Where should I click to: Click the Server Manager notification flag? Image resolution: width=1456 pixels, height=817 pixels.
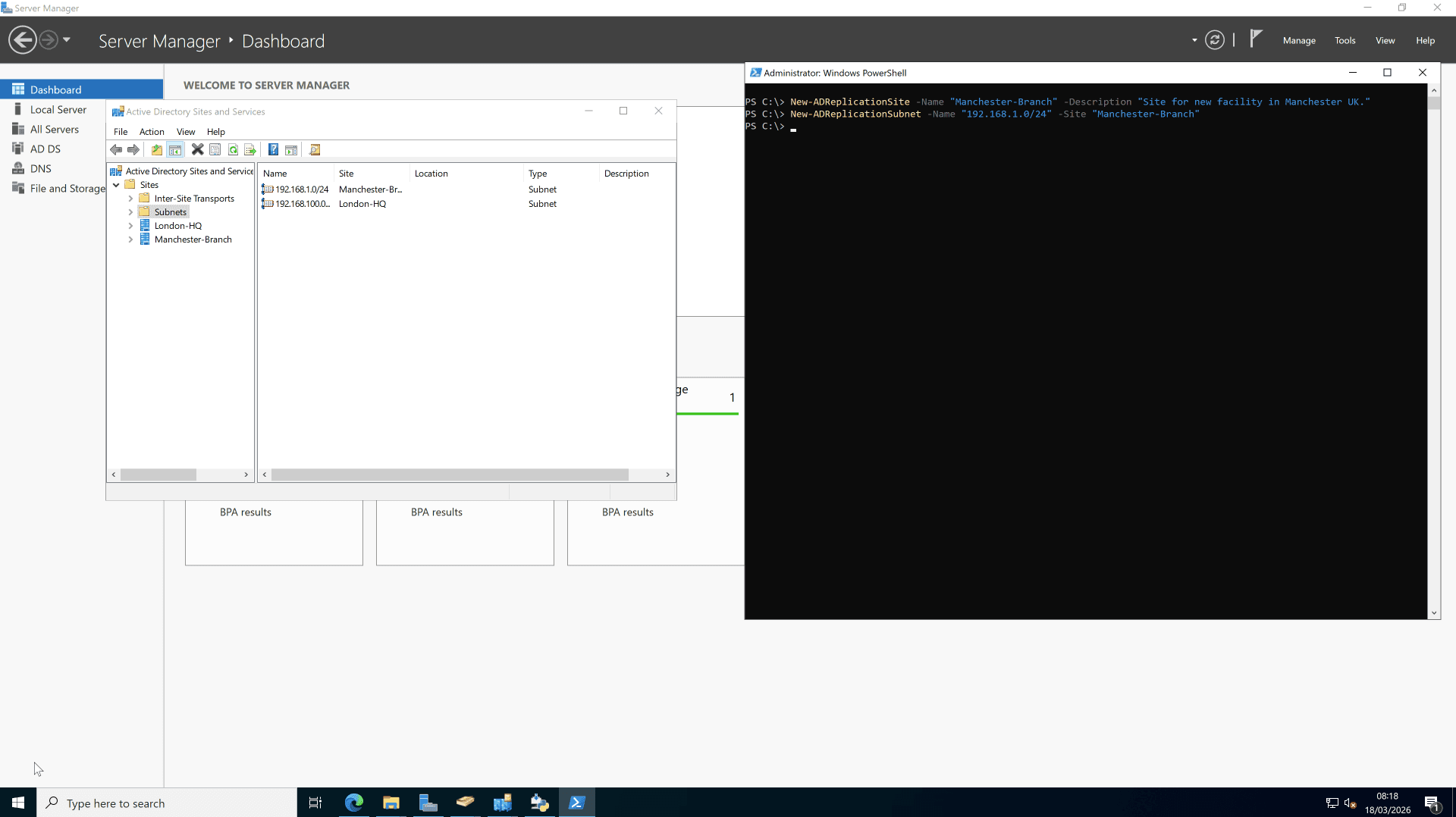click(1256, 39)
